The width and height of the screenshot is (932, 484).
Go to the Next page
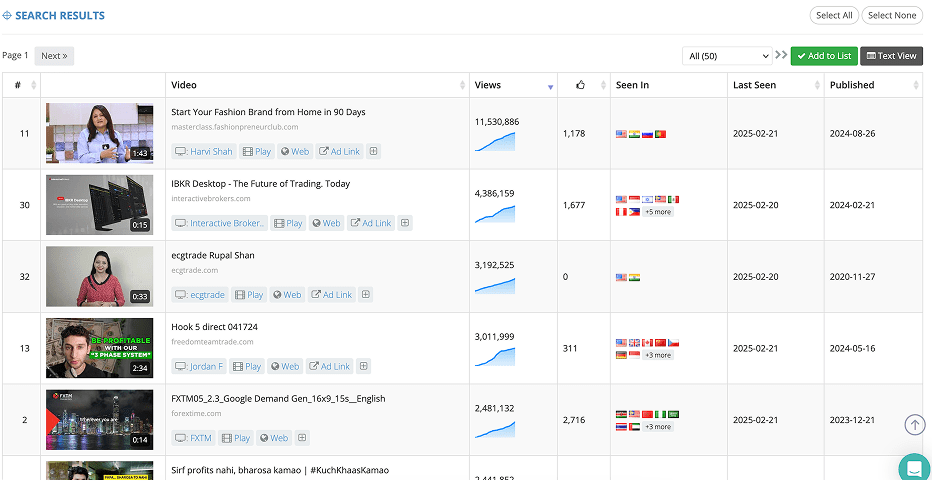tap(54, 56)
